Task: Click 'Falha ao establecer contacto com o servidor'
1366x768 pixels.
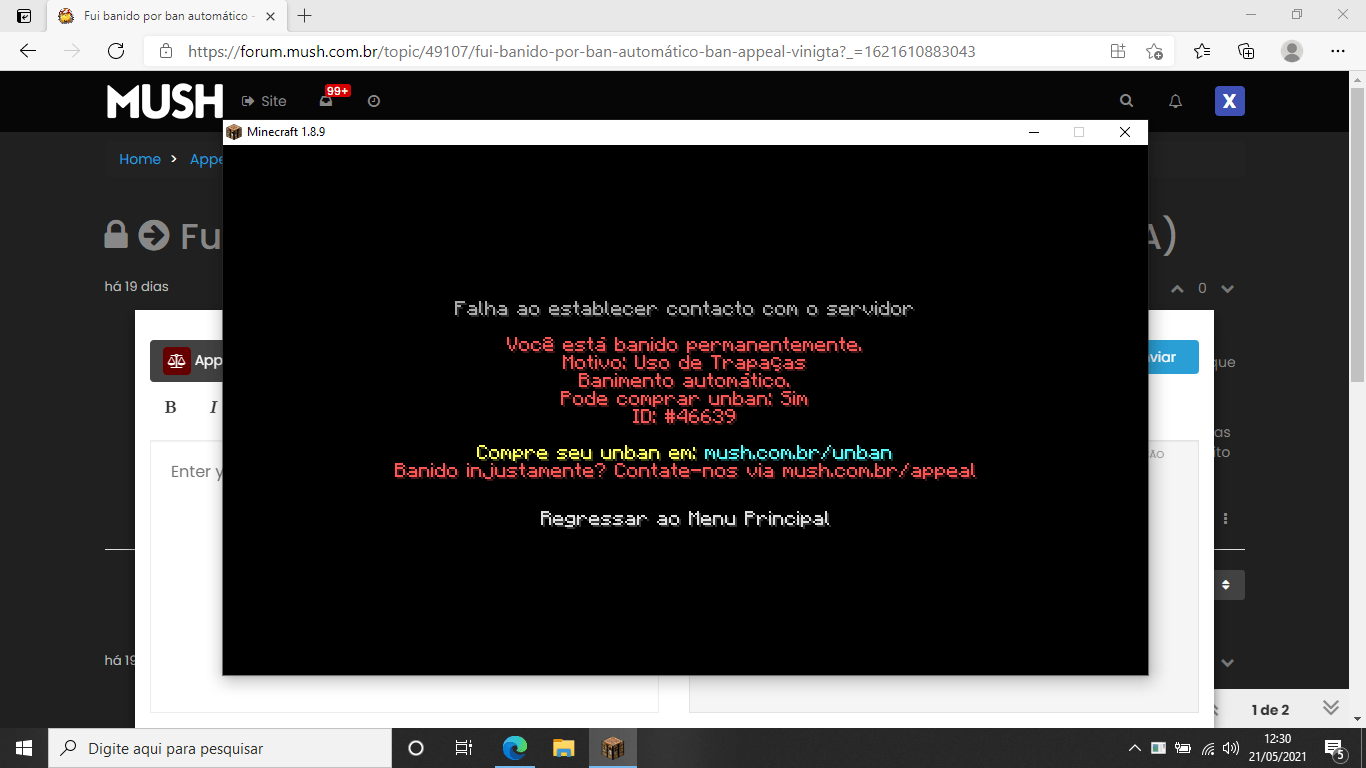Action: (684, 309)
